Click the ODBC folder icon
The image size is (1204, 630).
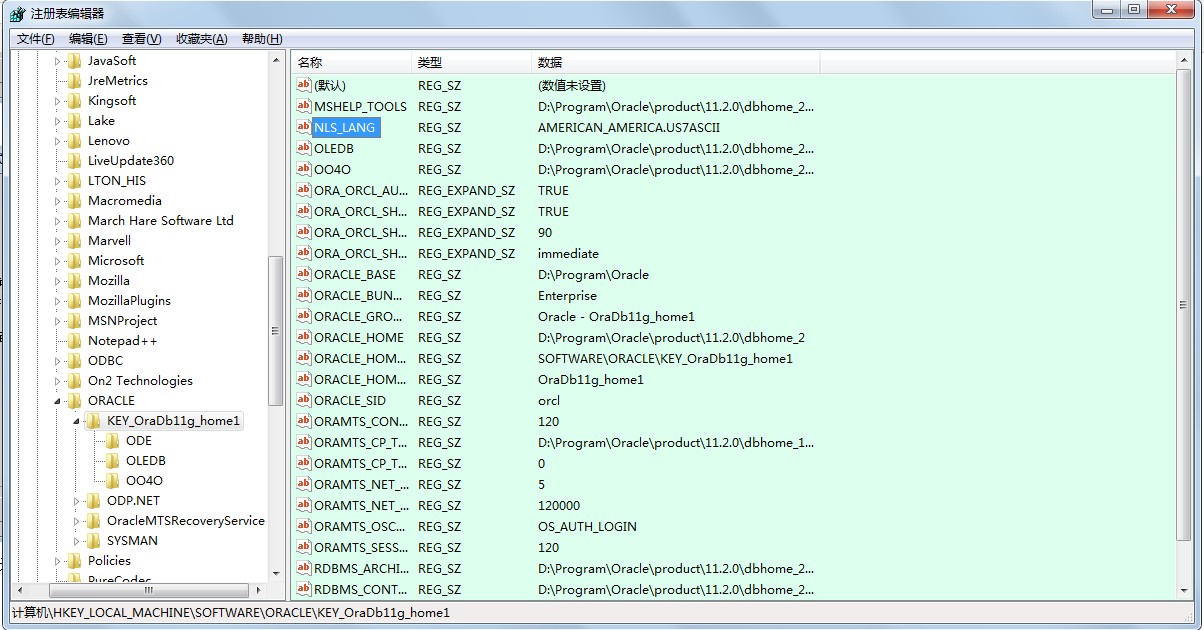(74, 360)
